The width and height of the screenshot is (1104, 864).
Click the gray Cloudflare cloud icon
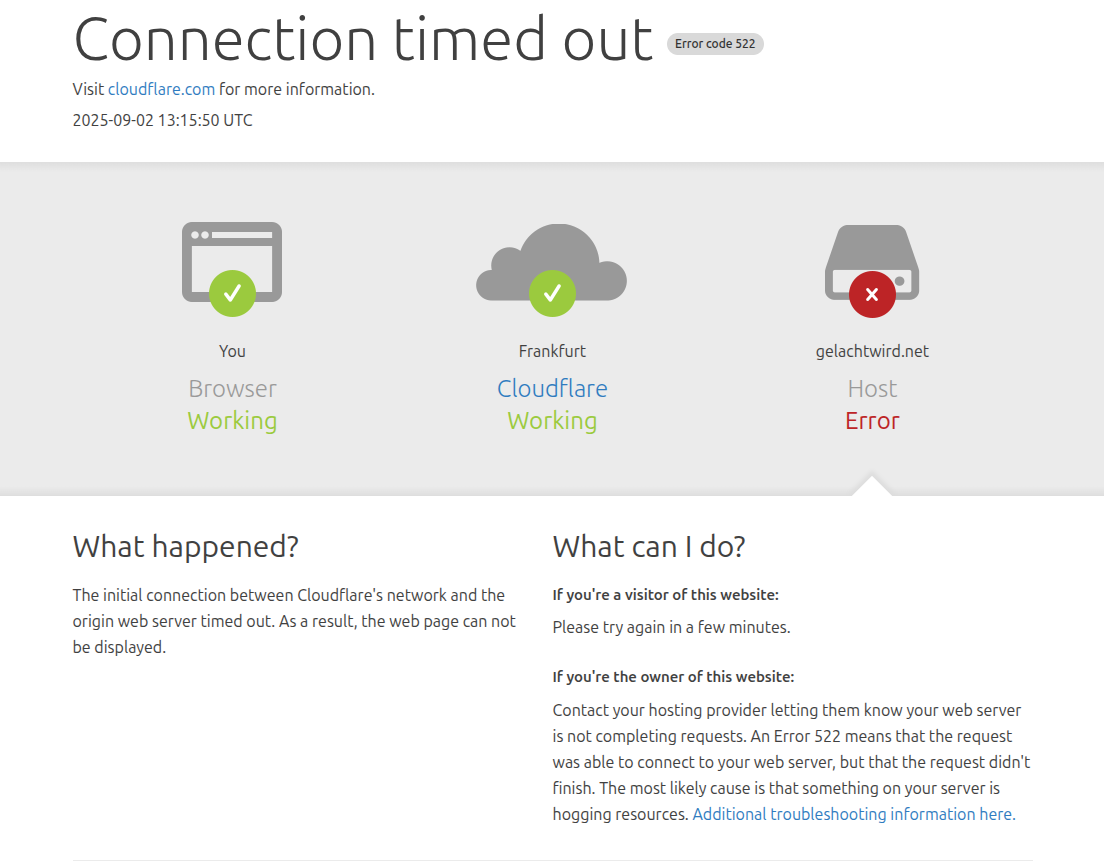(x=552, y=262)
